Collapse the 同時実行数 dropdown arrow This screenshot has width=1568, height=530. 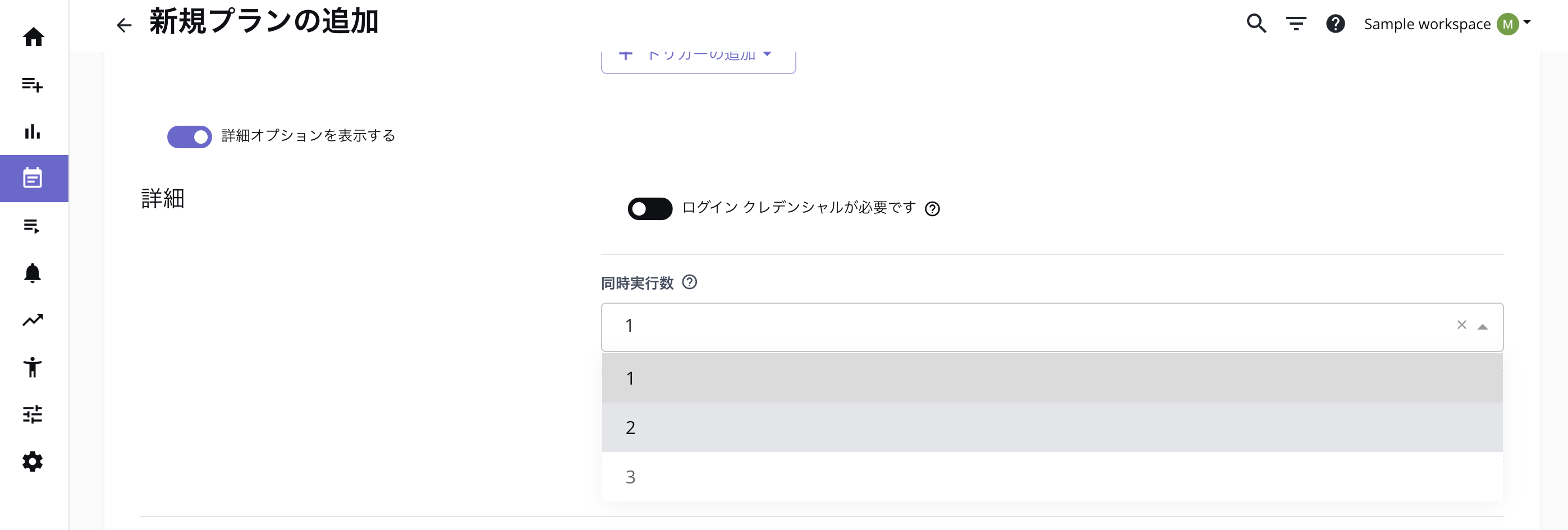tap(1483, 327)
